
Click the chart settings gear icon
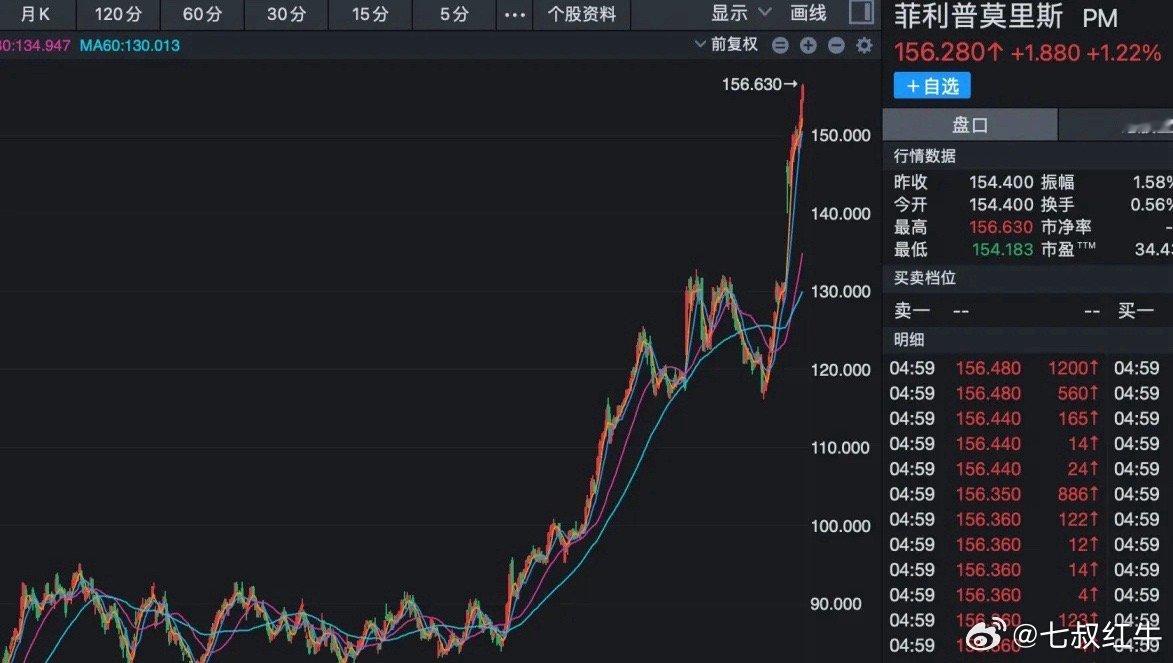tap(864, 45)
